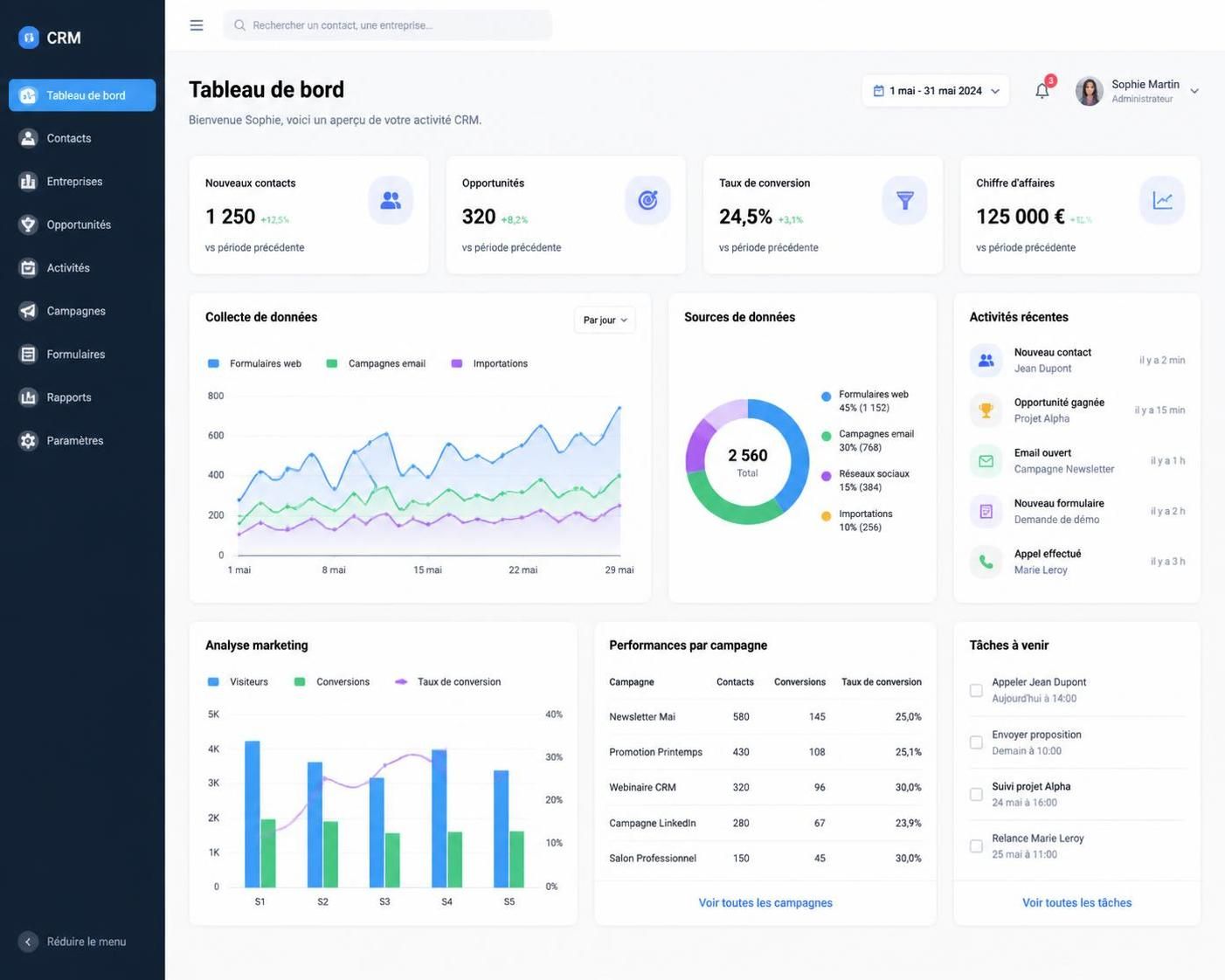Click Réduire le menu label
This screenshot has width=1225, height=980.
click(x=87, y=942)
